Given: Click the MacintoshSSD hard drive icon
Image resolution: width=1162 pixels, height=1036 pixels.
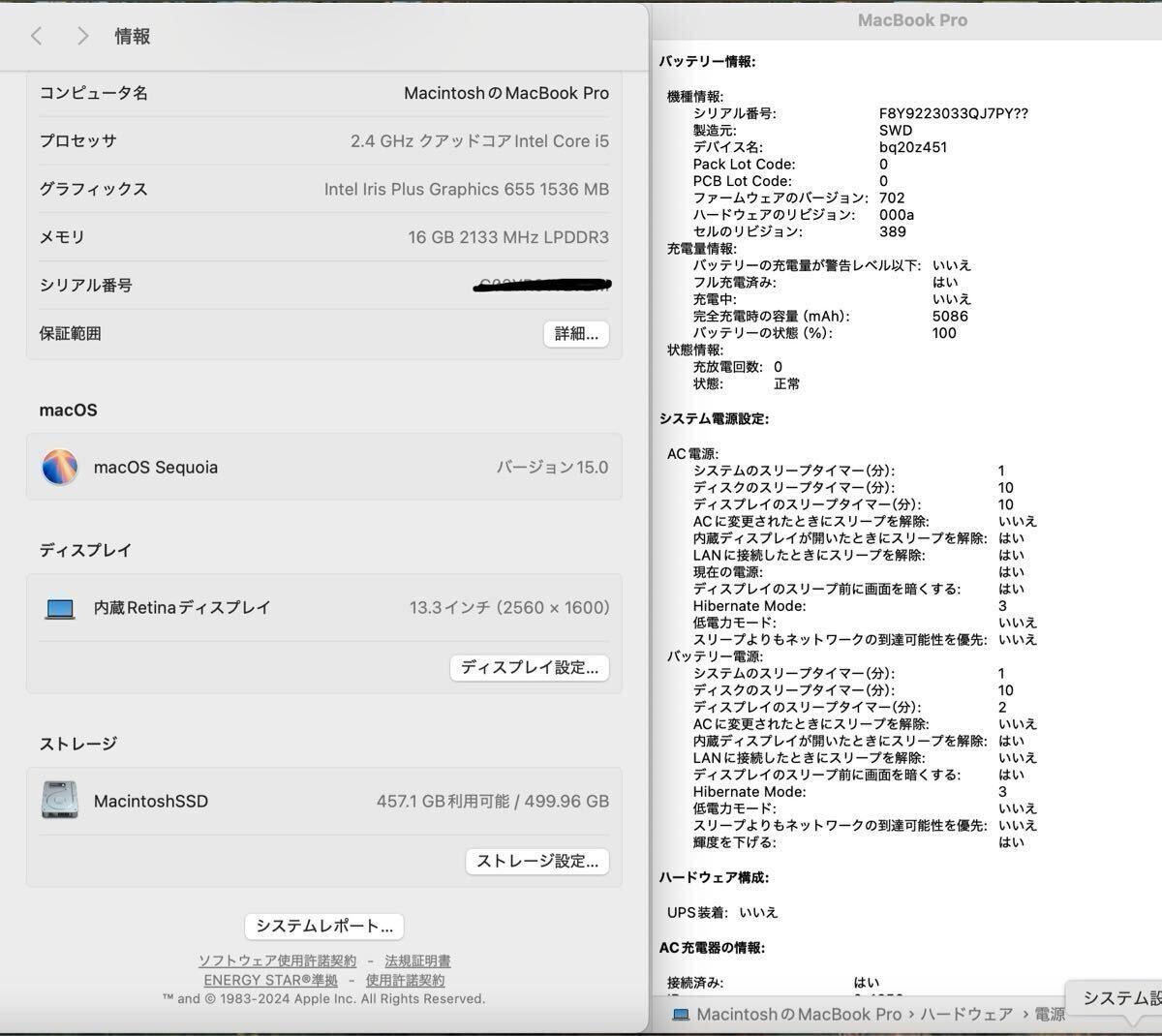Looking at the screenshot, I should click(60, 801).
